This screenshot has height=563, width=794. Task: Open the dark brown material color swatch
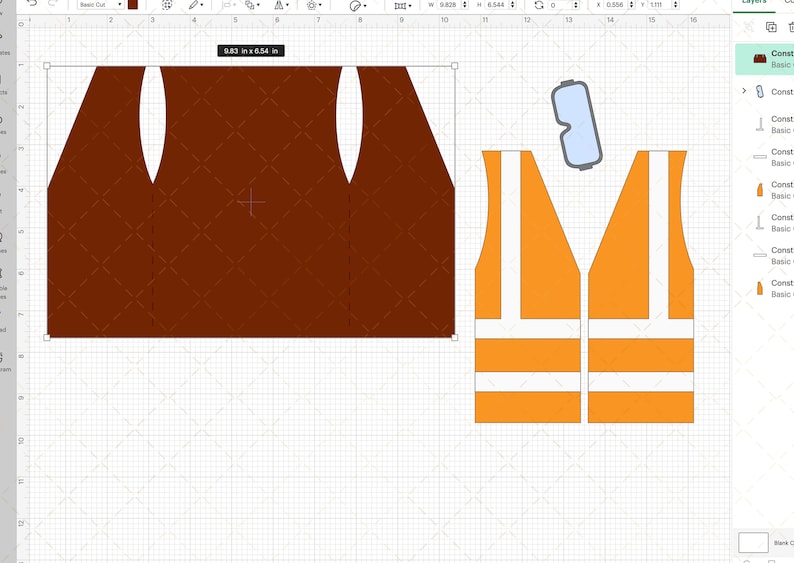click(x=133, y=5)
